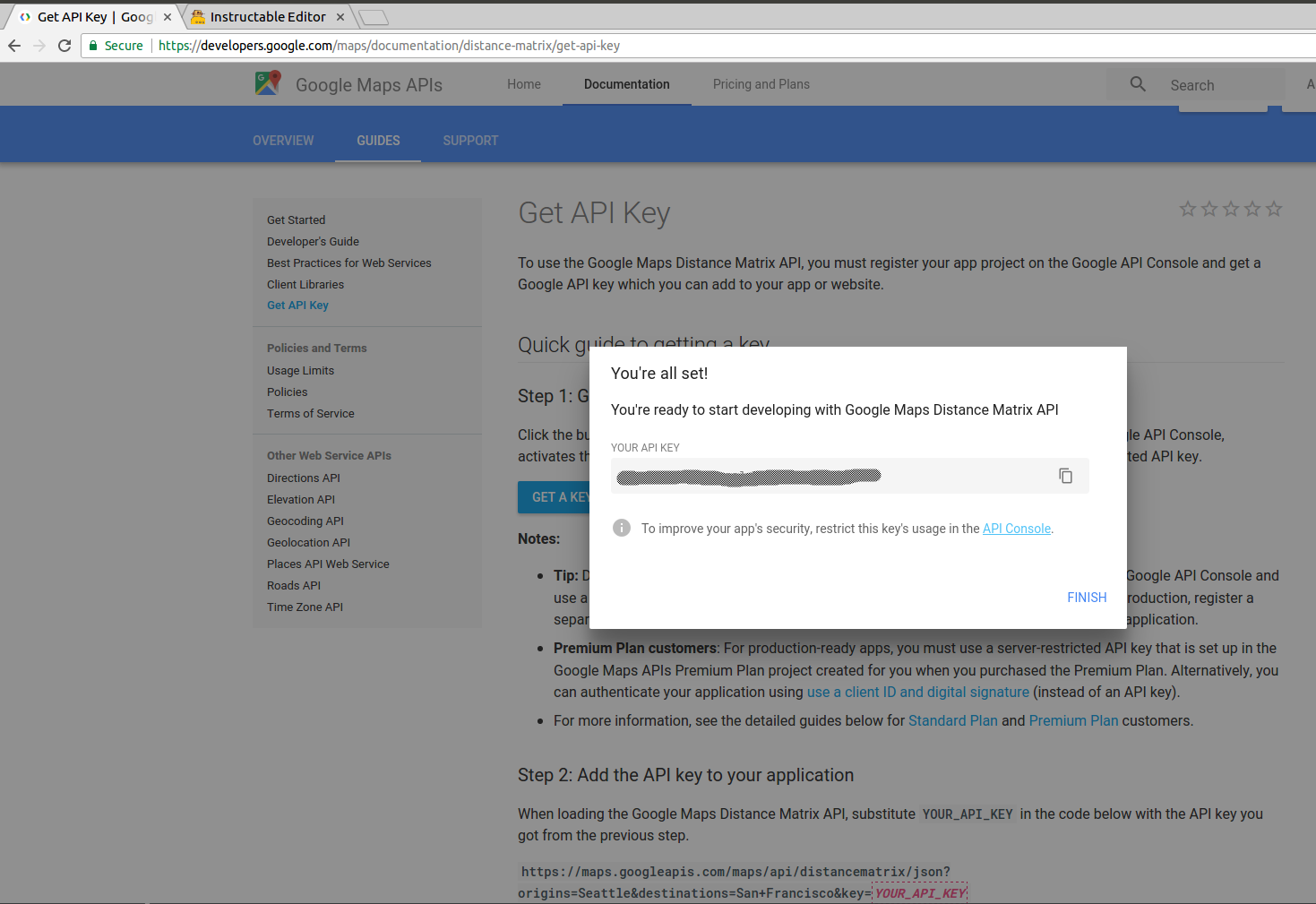
Task: Open the API Console link in dialog
Action: 1017,529
